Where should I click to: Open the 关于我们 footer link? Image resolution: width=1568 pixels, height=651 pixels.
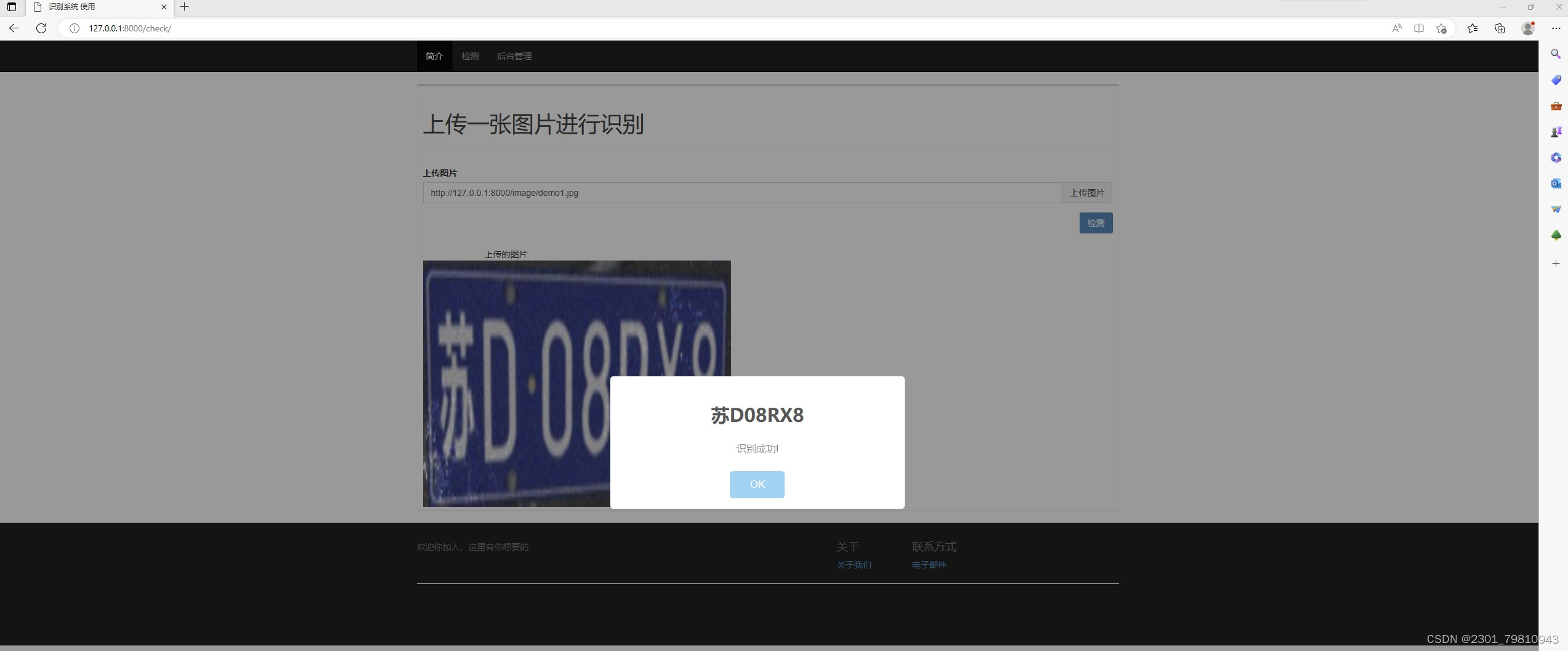(854, 565)
